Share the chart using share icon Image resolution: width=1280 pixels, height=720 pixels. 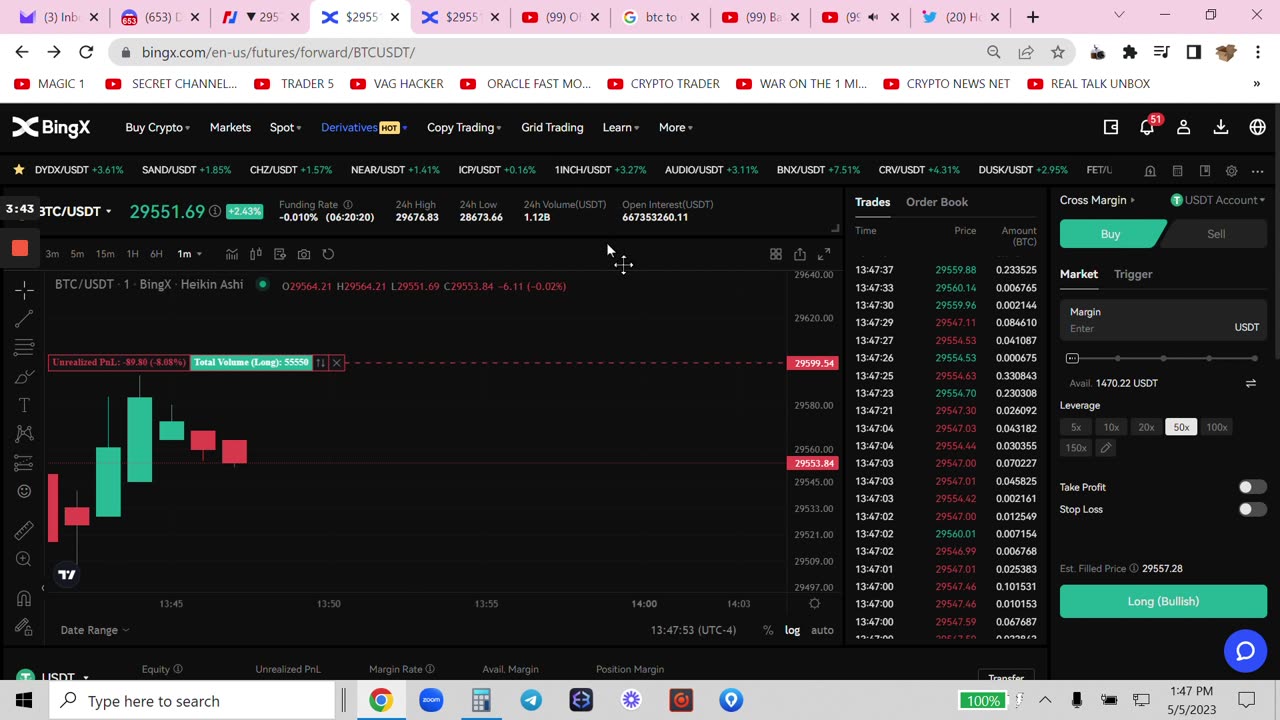(x=800, y=254)
